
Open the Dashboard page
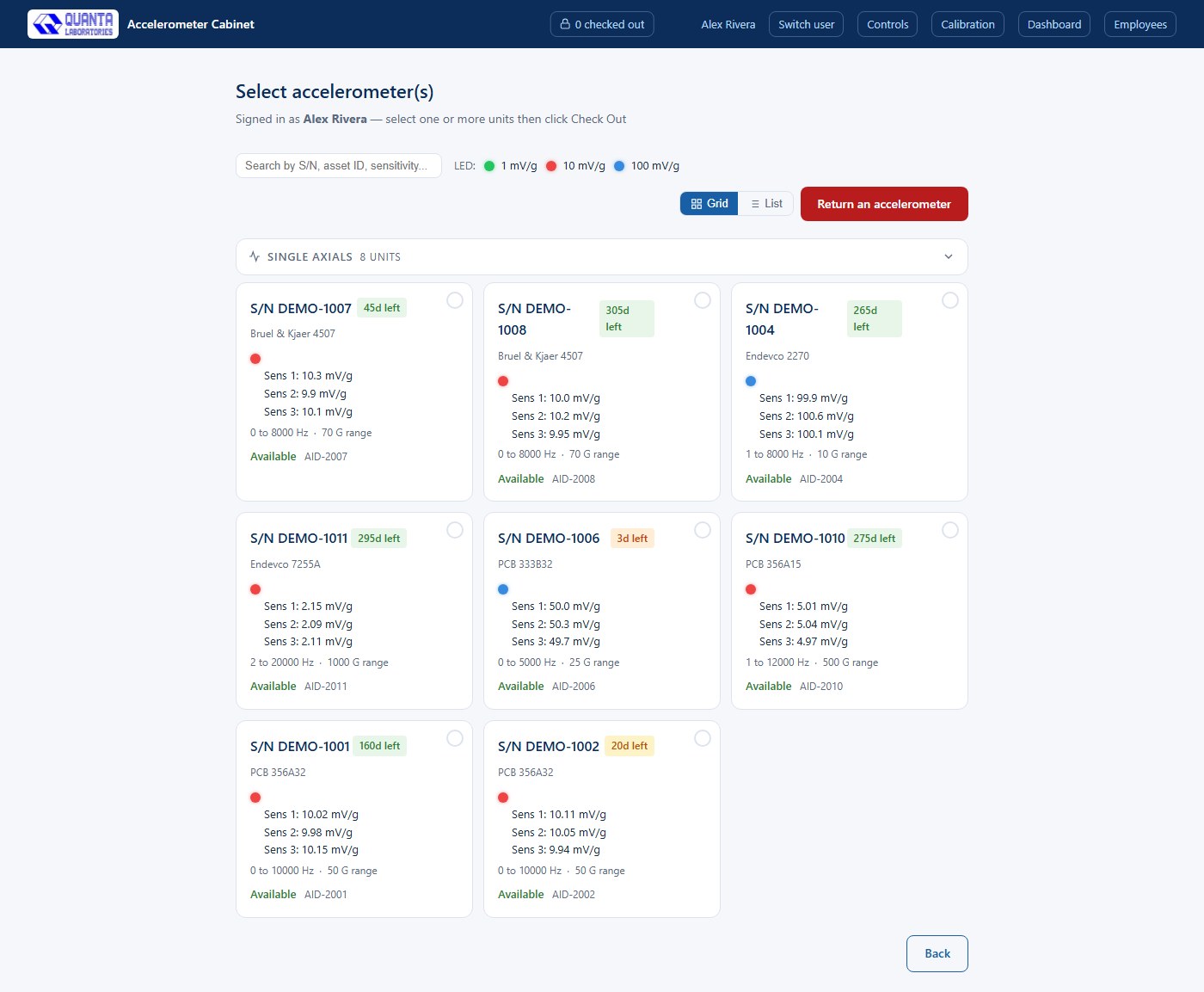(1054, 24)
